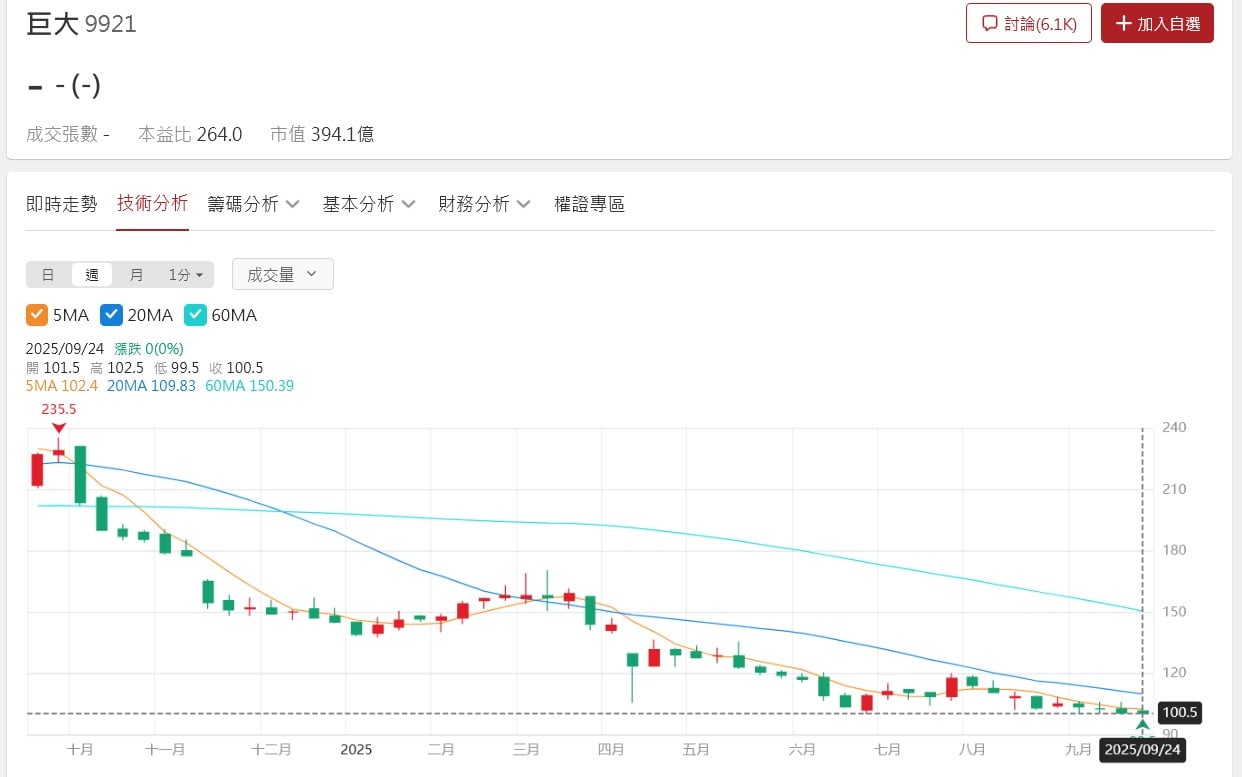Switch to the 即時走勢 tab
1242x777 pixels.
click(x=62, y=204)
